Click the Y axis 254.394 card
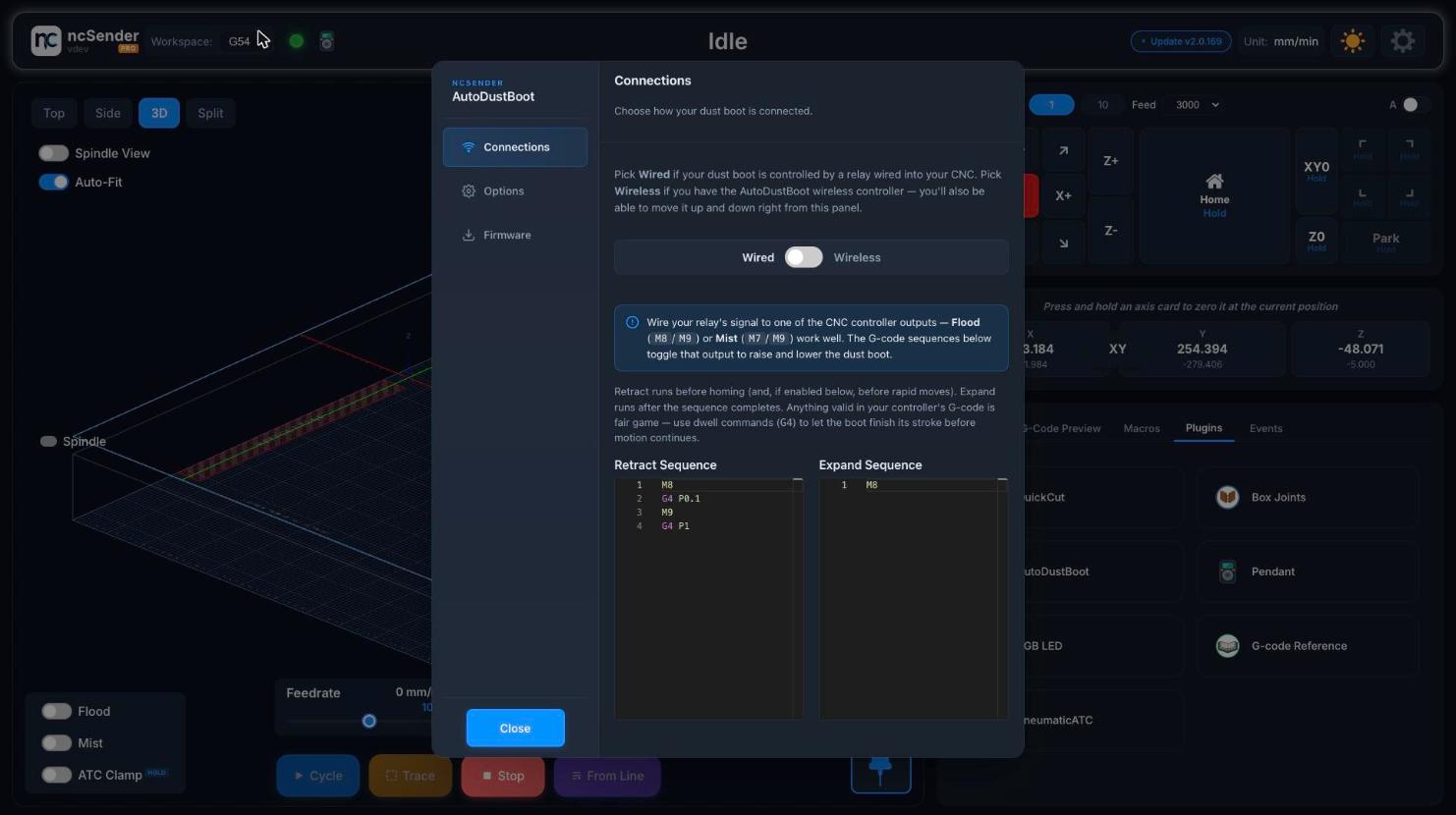1456x815 pixels. [1202, 350]
